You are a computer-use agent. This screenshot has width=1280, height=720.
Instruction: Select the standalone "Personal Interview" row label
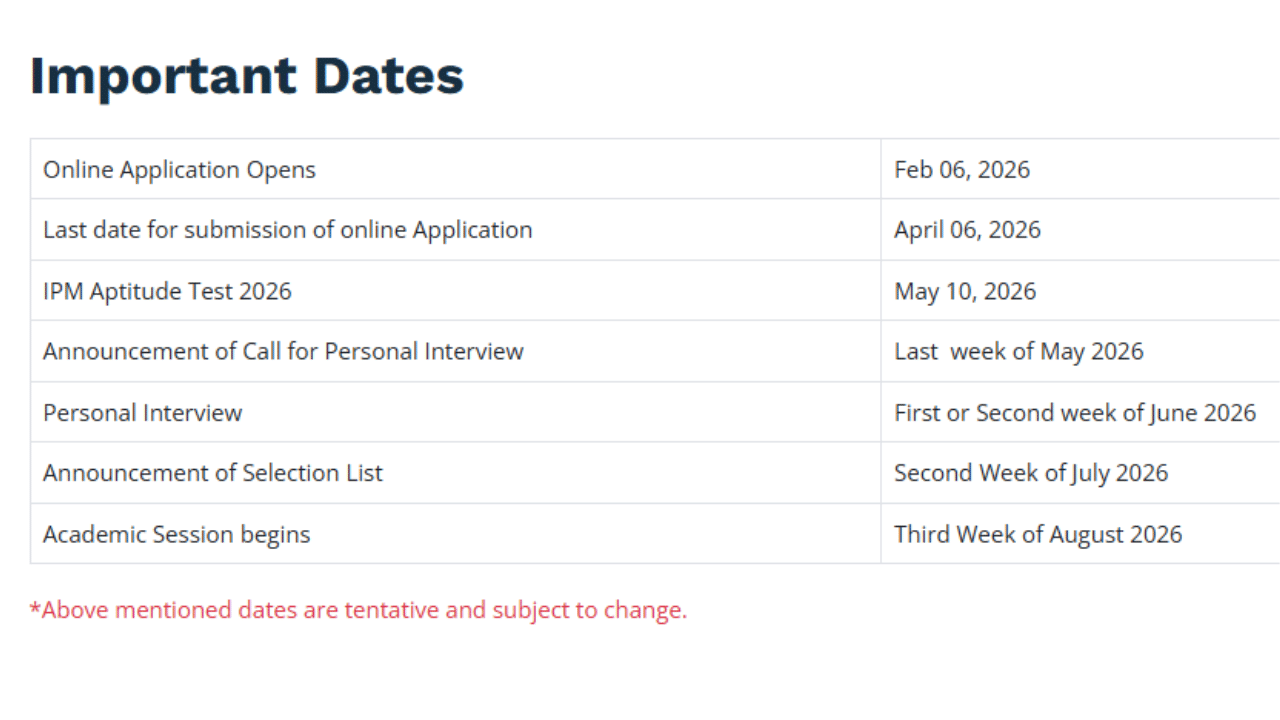[142, 413]
